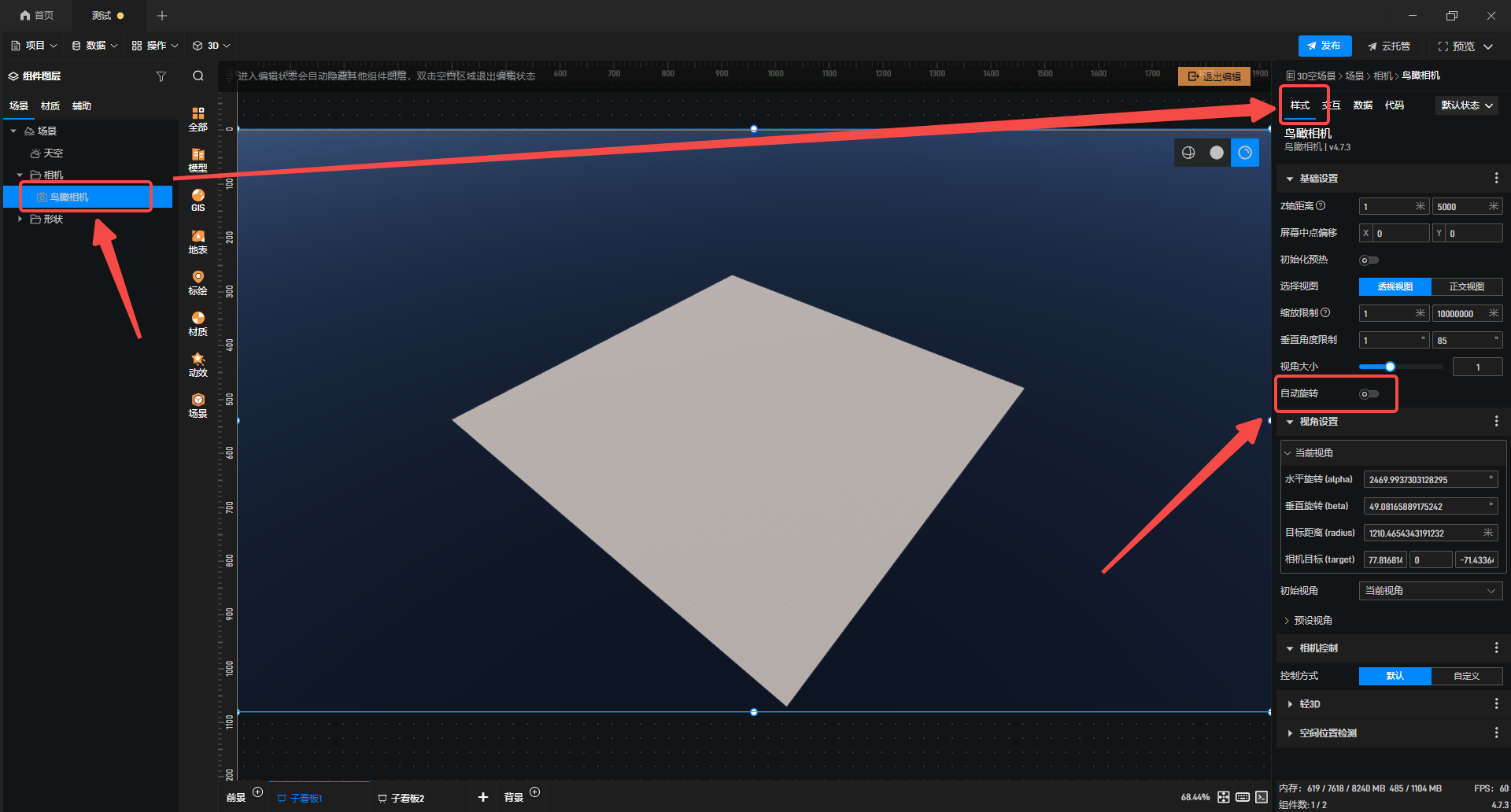Open the 操作 menu
Viewport: 1511px width, 812px height.
click(x=155, y=46)
